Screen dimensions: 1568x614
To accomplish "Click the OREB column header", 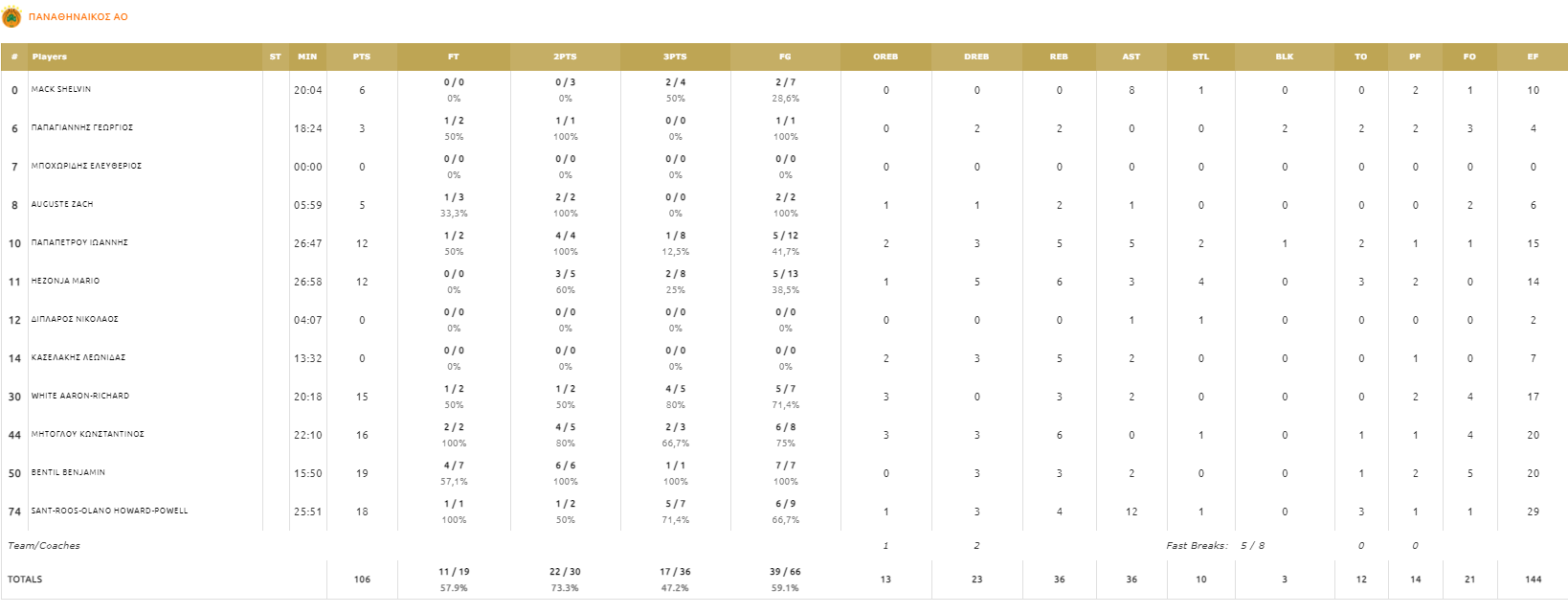I will coord(885,57).
